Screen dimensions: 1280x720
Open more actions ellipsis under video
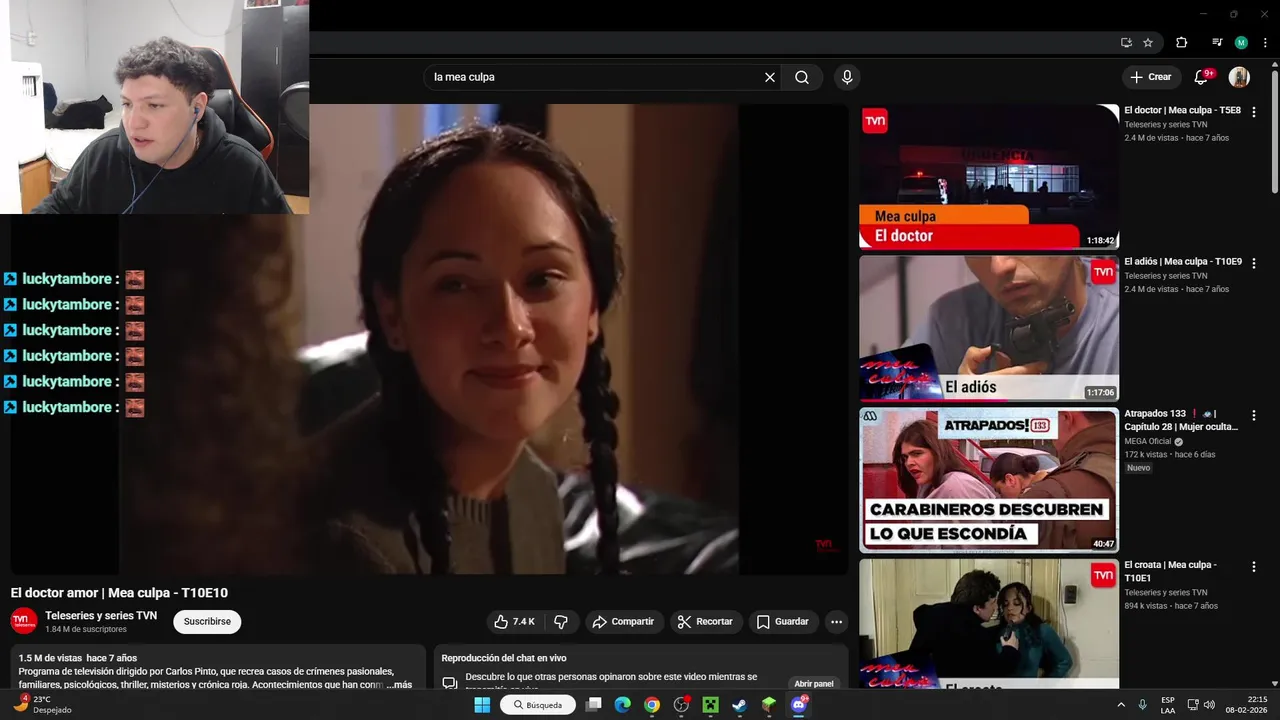click(x=837, y=622)
